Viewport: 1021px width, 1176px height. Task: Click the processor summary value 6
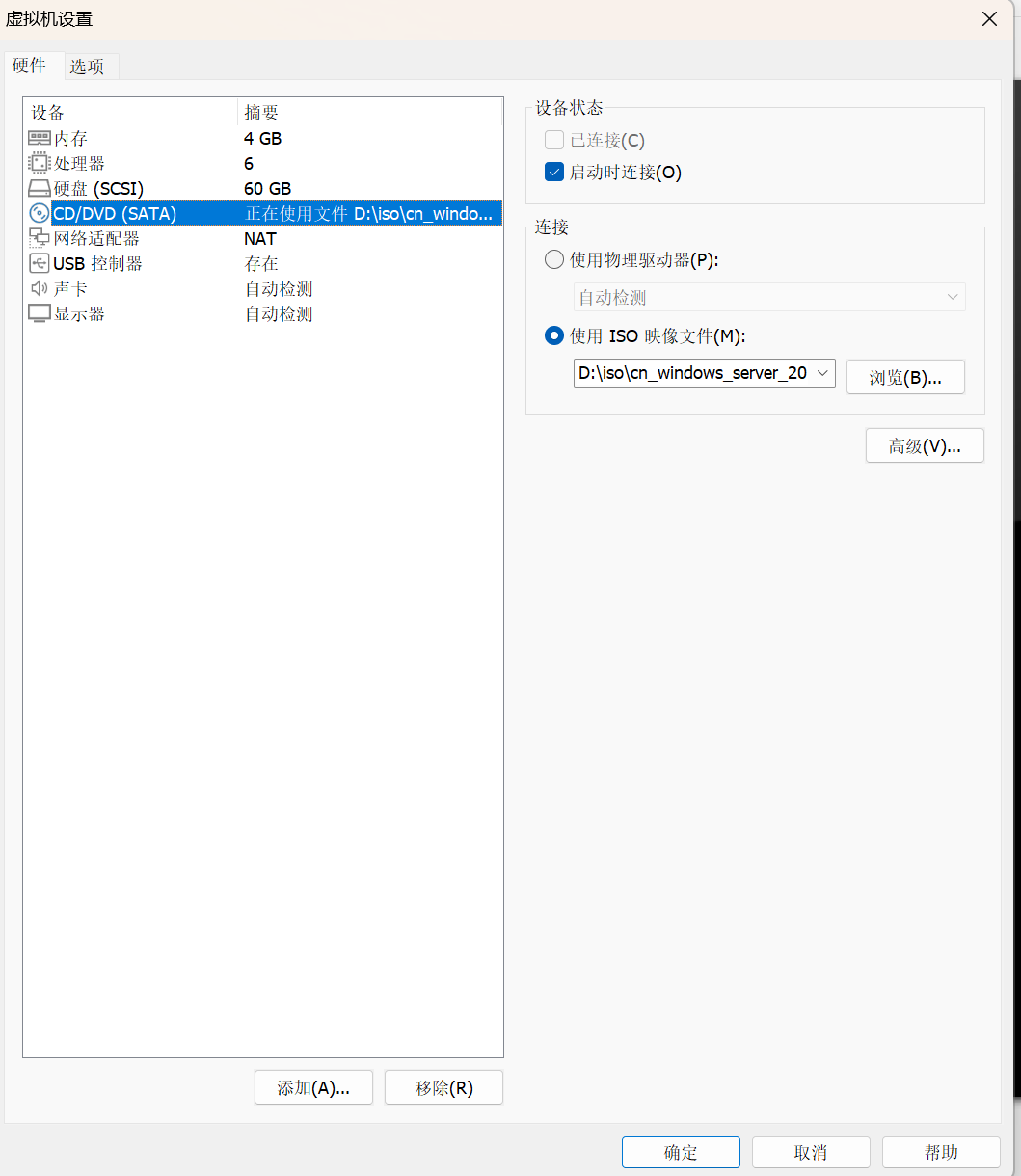pos(249,164)
